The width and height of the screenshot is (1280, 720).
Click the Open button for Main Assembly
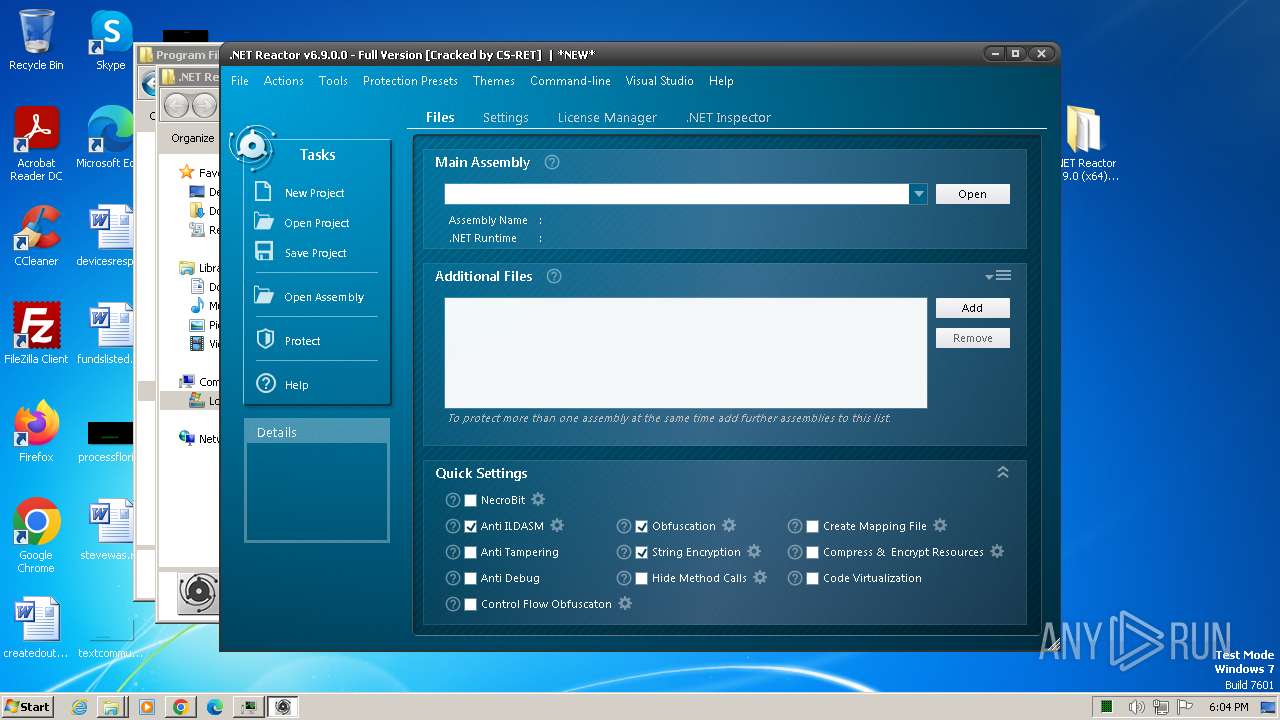[973, 194]
